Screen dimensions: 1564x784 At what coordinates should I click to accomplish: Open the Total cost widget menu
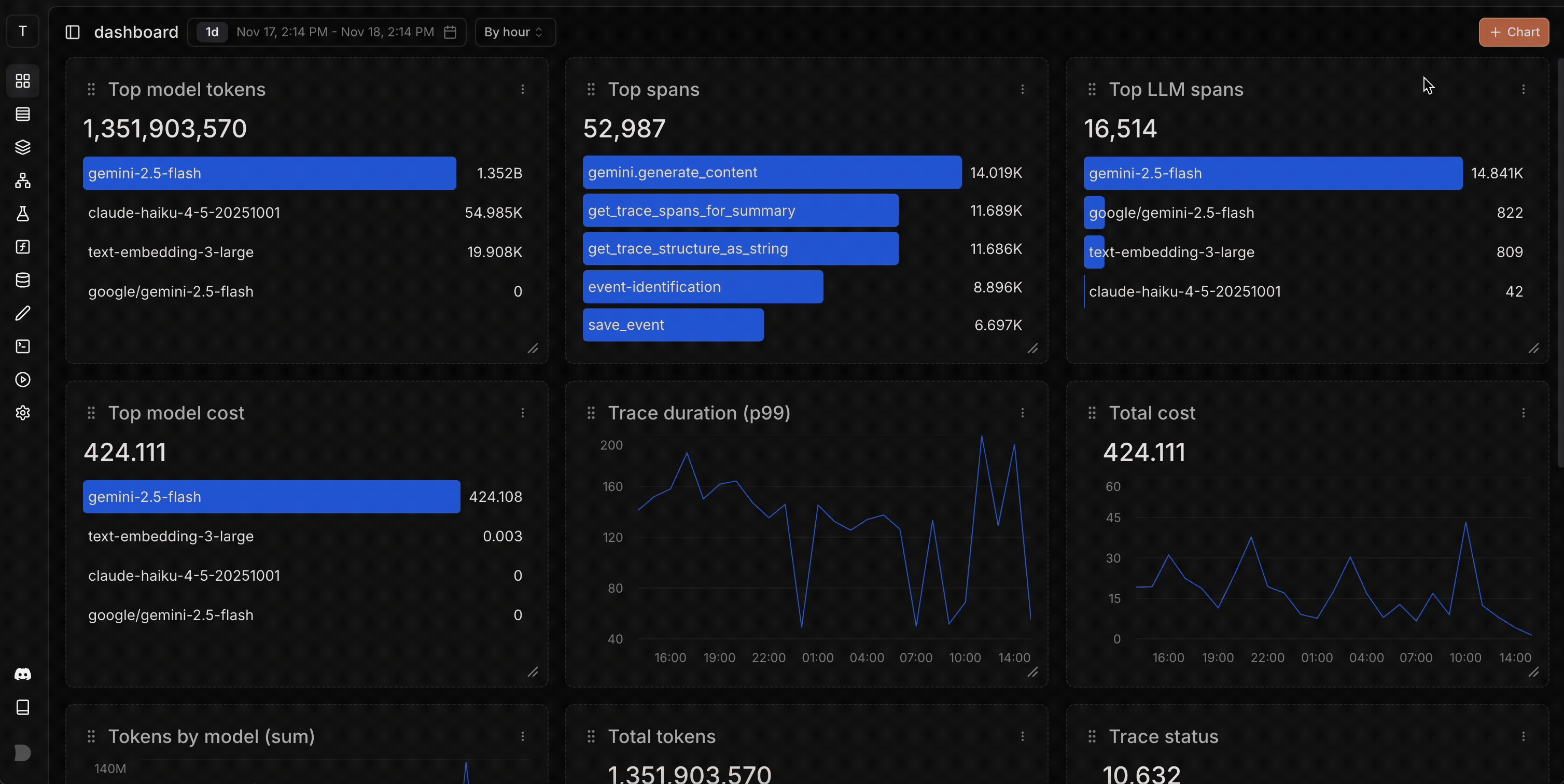click(1524, 412)
